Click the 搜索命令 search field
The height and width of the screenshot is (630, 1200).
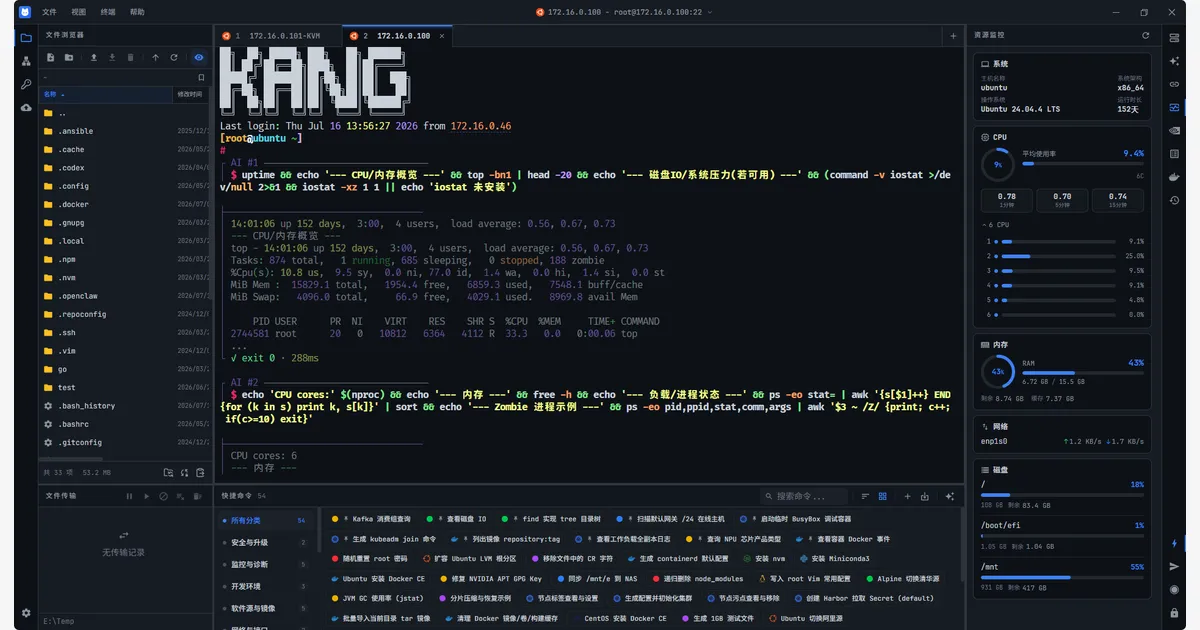(x=805, y=496)
